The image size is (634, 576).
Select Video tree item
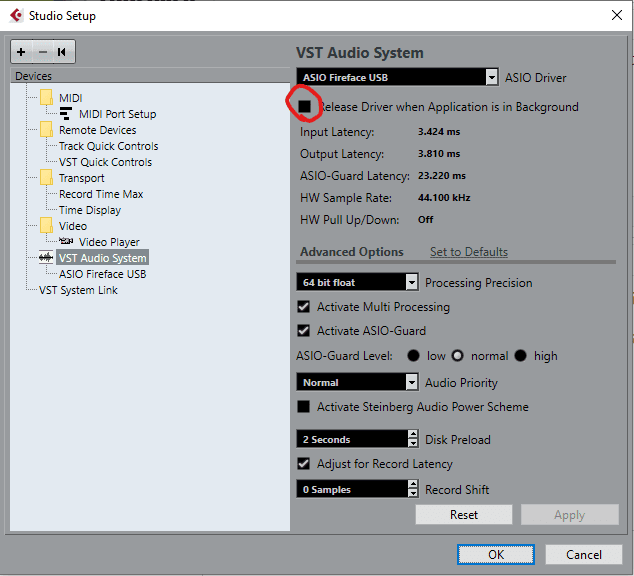pos(73,226)
